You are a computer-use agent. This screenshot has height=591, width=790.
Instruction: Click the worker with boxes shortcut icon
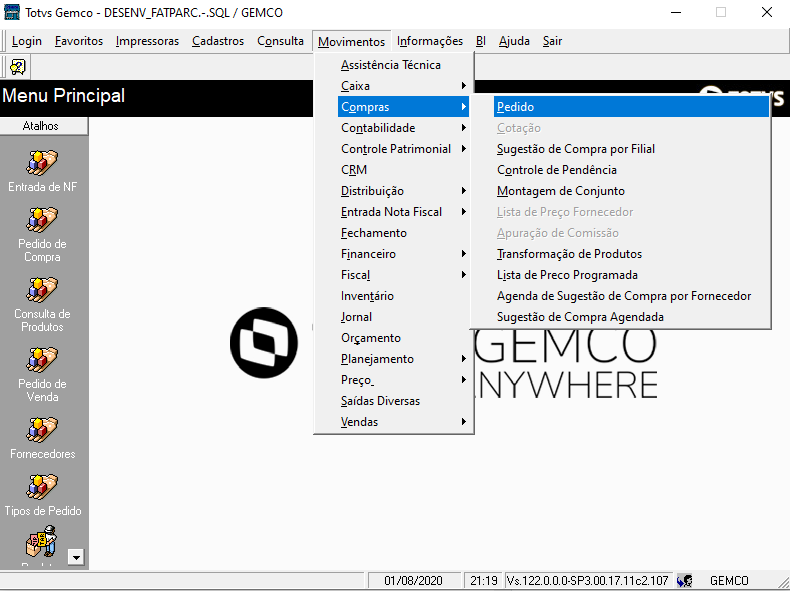point(42,542)
